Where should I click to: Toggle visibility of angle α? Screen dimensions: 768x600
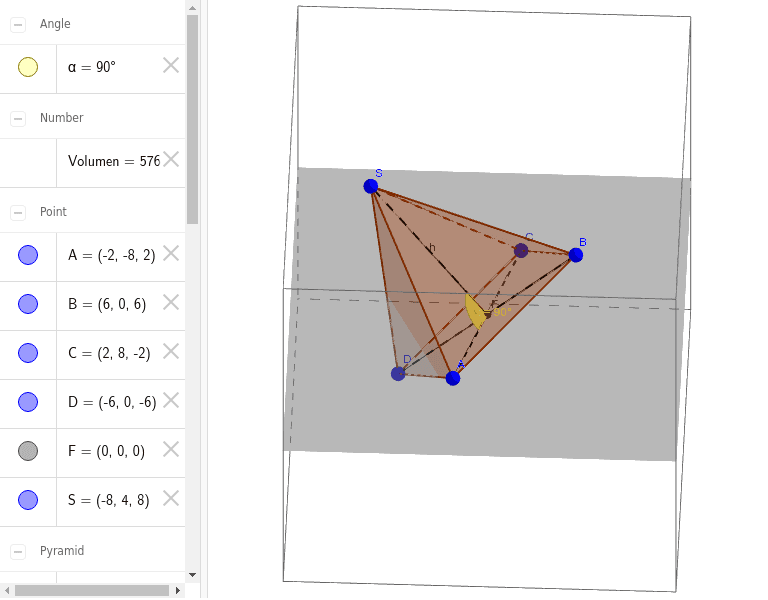click(28, 67)
